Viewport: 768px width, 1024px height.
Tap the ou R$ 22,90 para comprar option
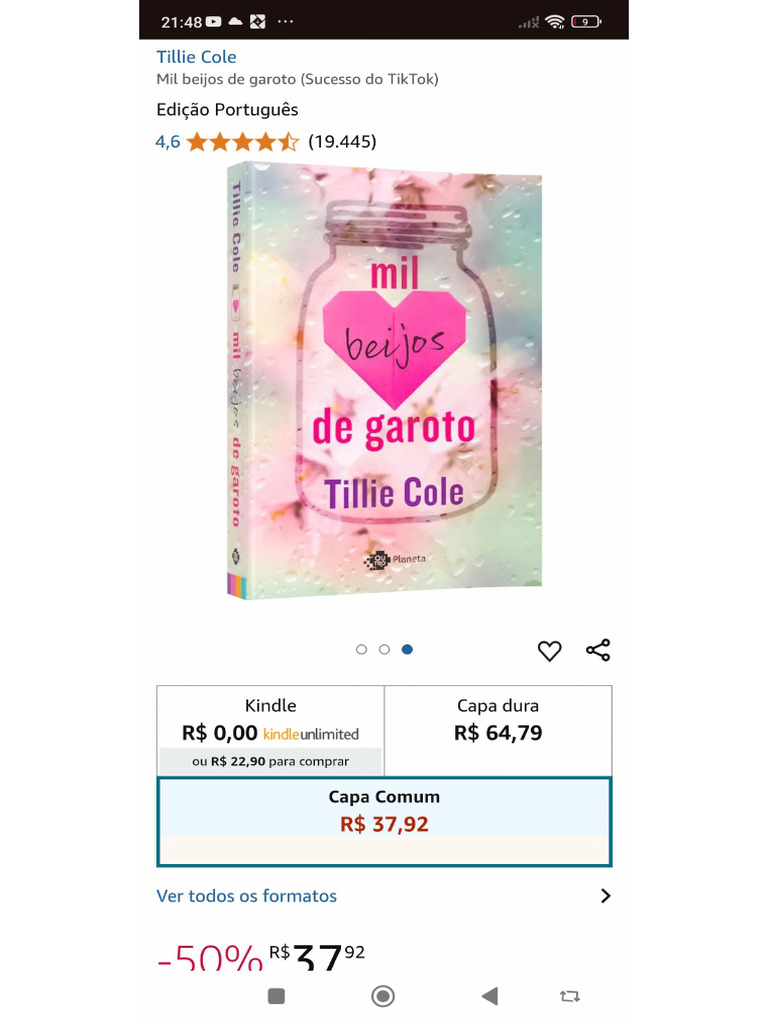click(x=270, y=761)
